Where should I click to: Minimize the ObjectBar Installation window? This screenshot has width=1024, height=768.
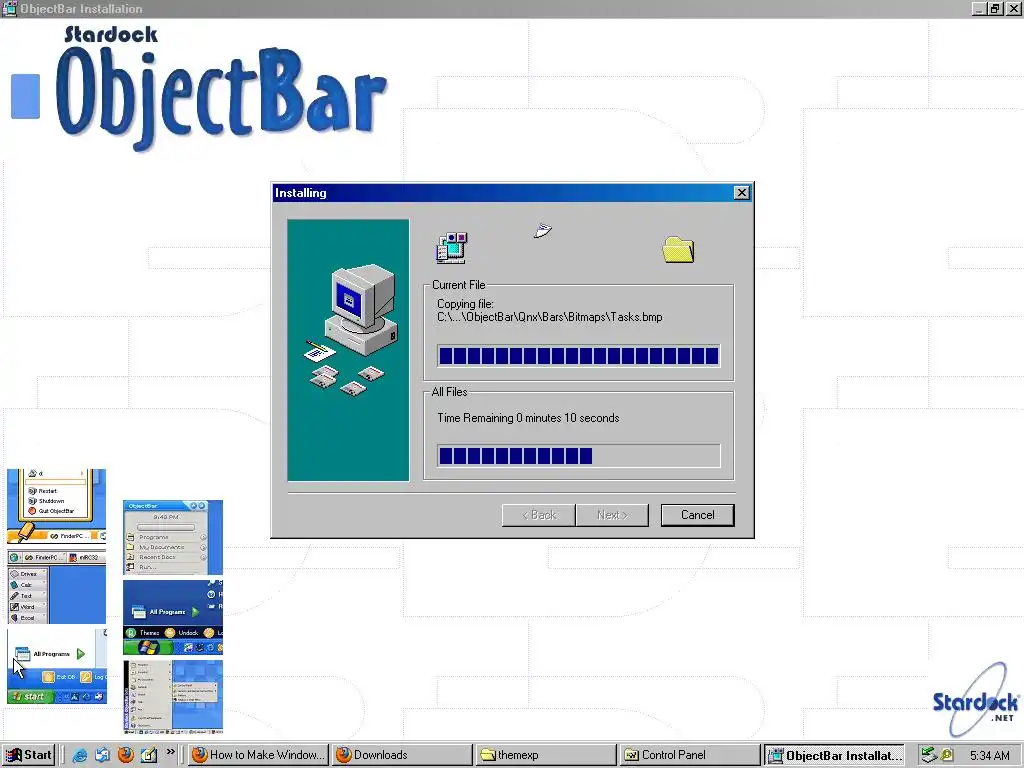click(x=979, y=8)
